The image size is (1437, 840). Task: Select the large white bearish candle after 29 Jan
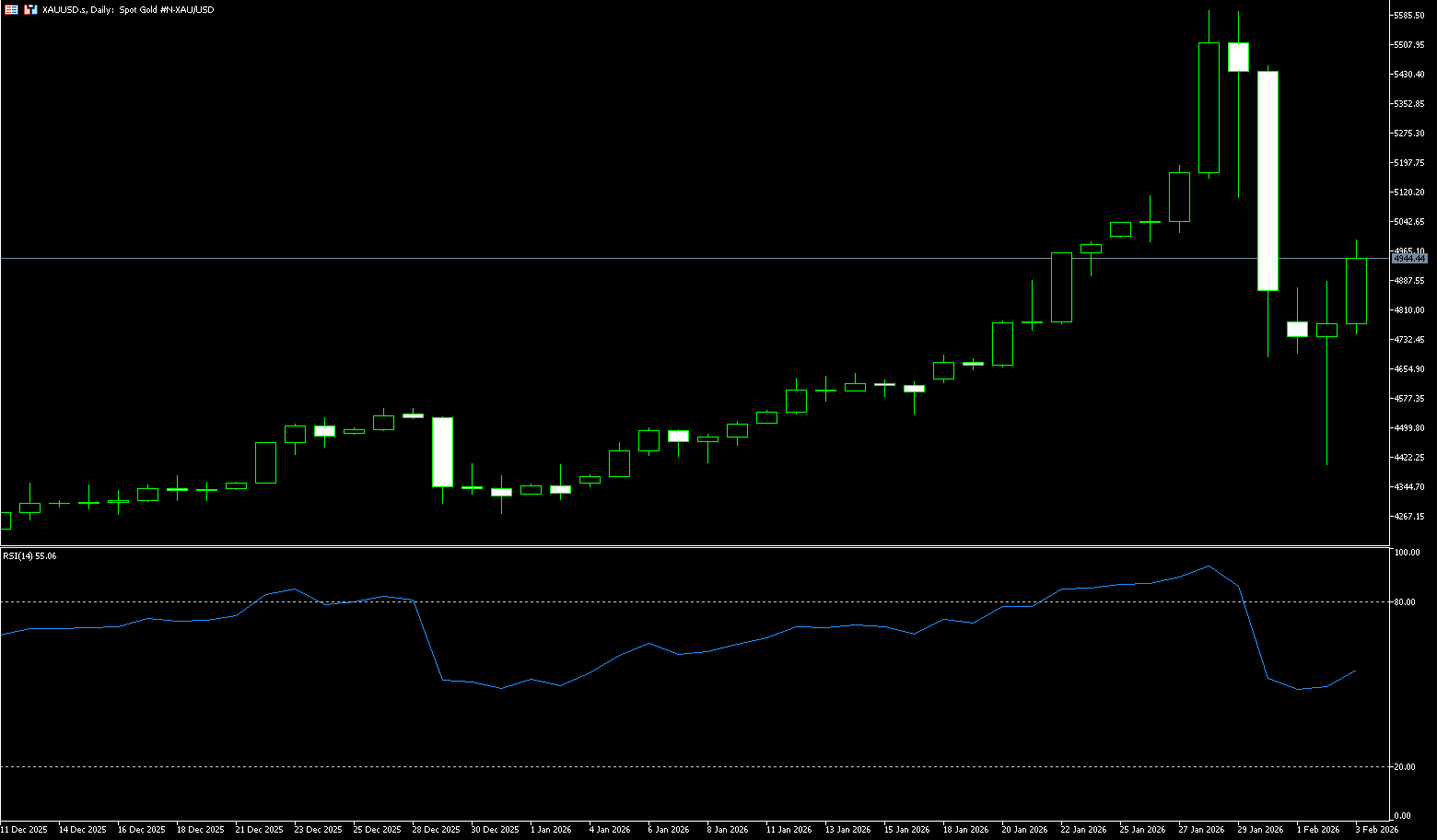pyautogui.click(x=1268, y=181)
